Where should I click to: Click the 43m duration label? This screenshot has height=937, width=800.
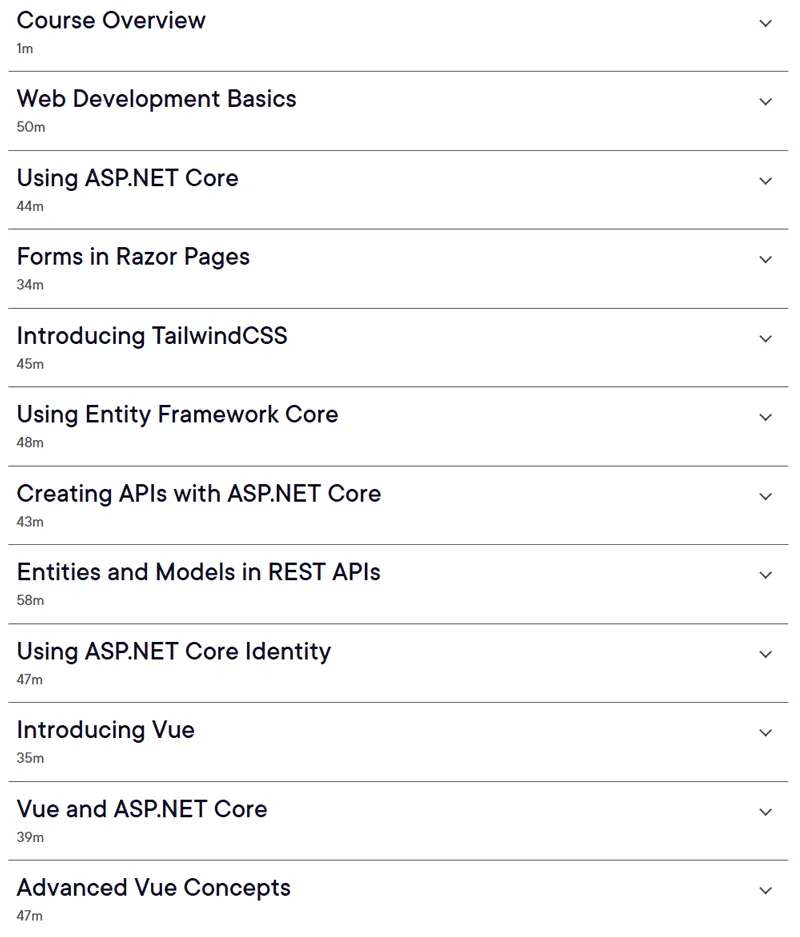pos(30,522)
